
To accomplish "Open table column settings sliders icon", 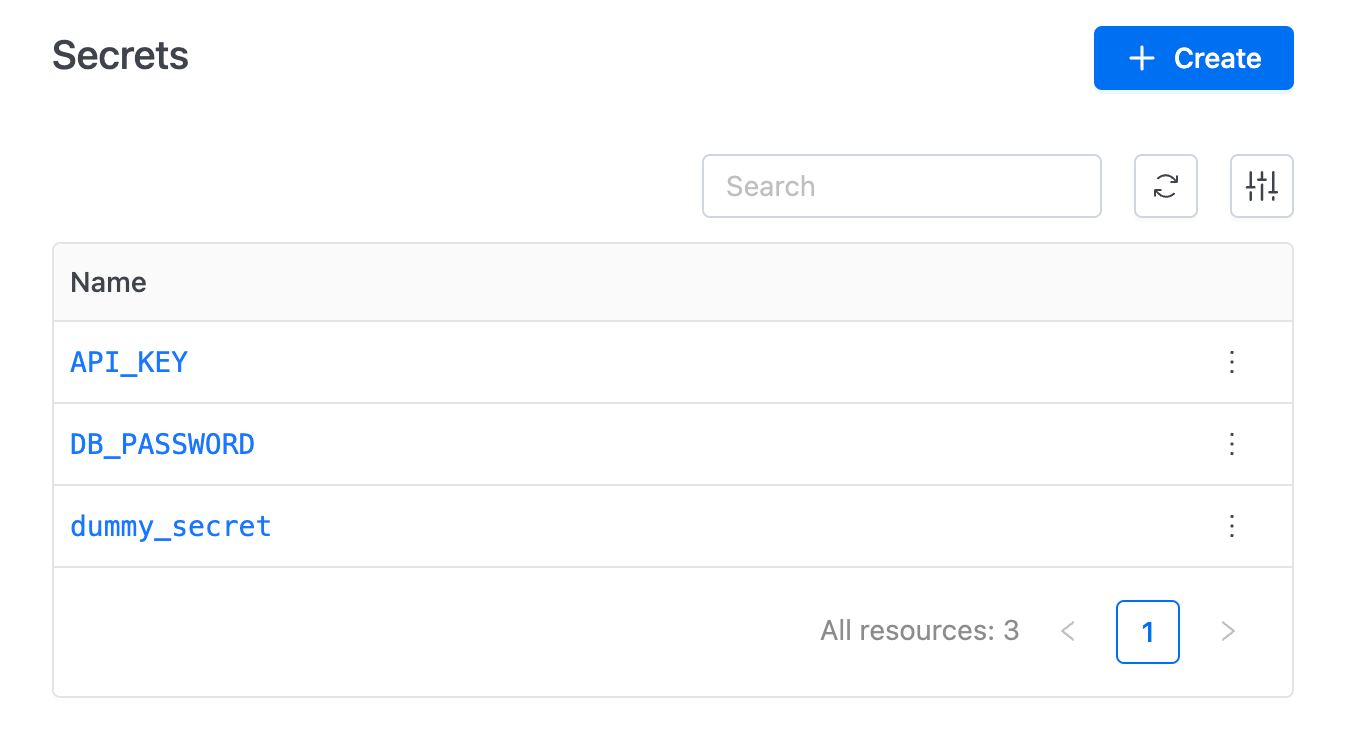I will point(1261,186).
